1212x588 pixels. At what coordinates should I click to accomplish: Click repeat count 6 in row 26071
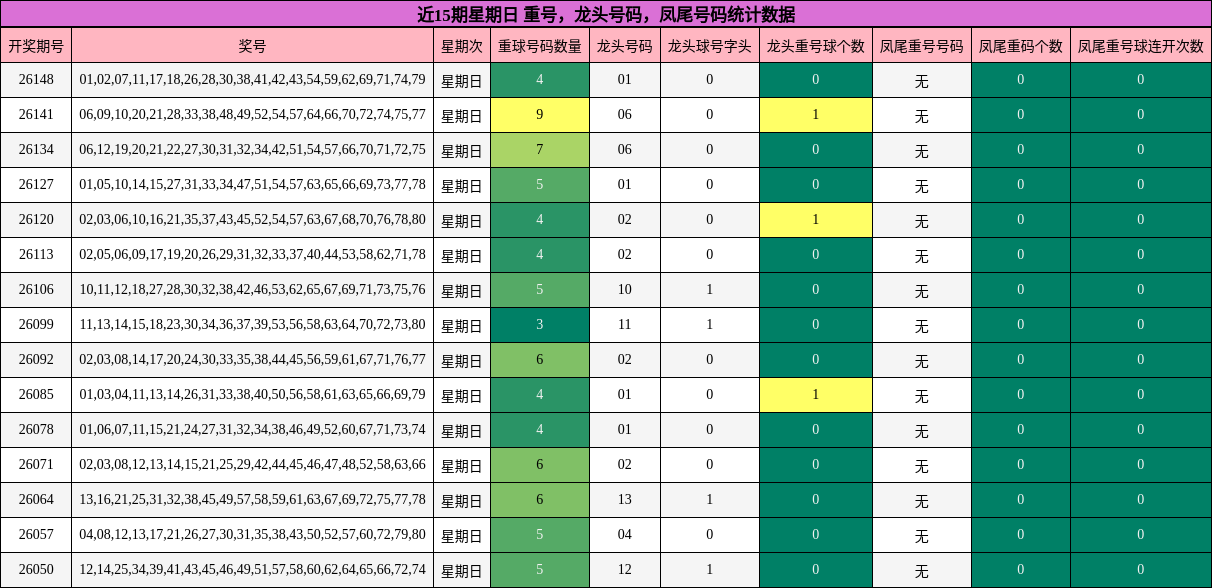[540, 465]
